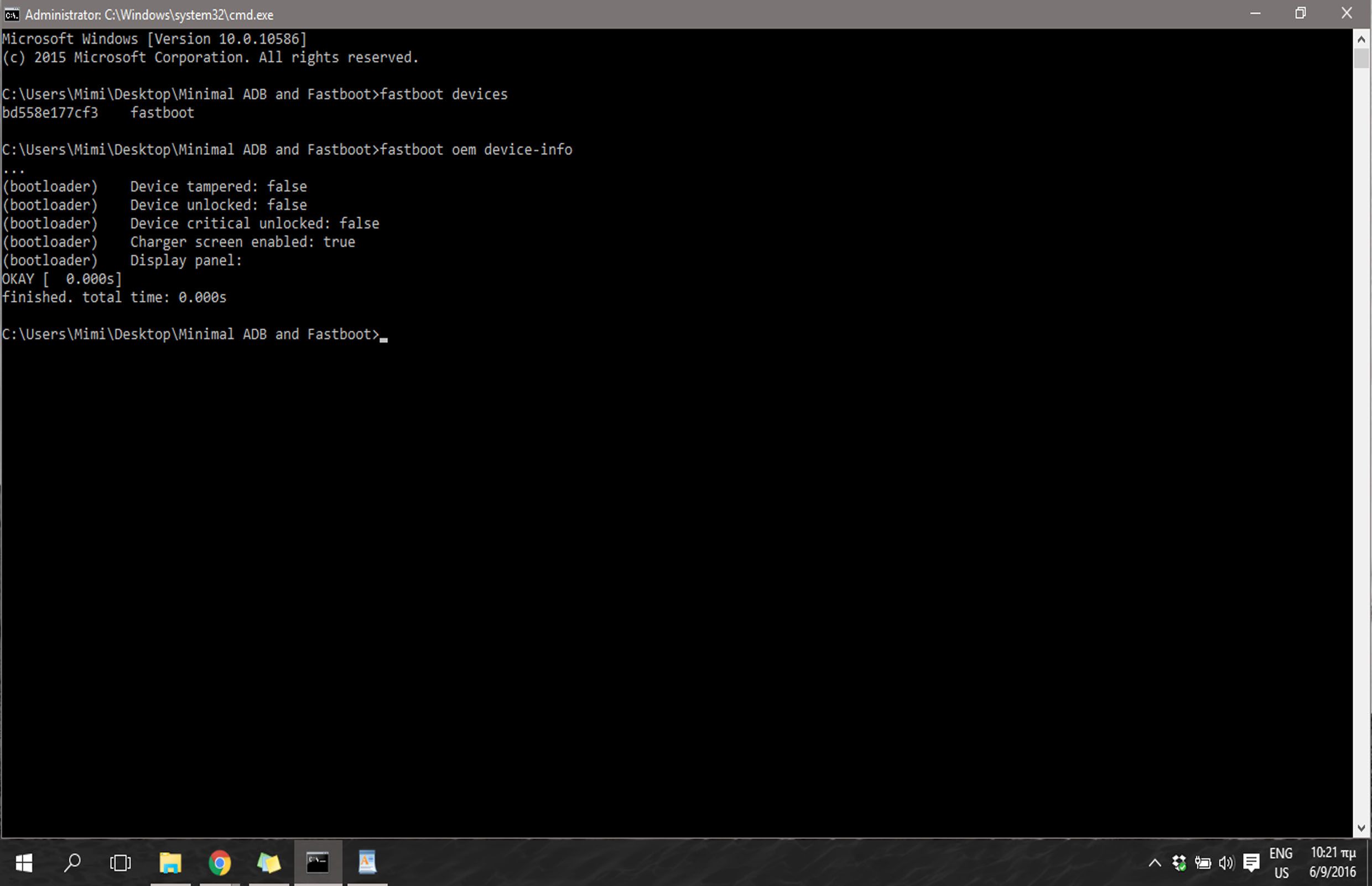Click the scrollbar up arrow
The image size is (1372, 886).
[1361, 39]
